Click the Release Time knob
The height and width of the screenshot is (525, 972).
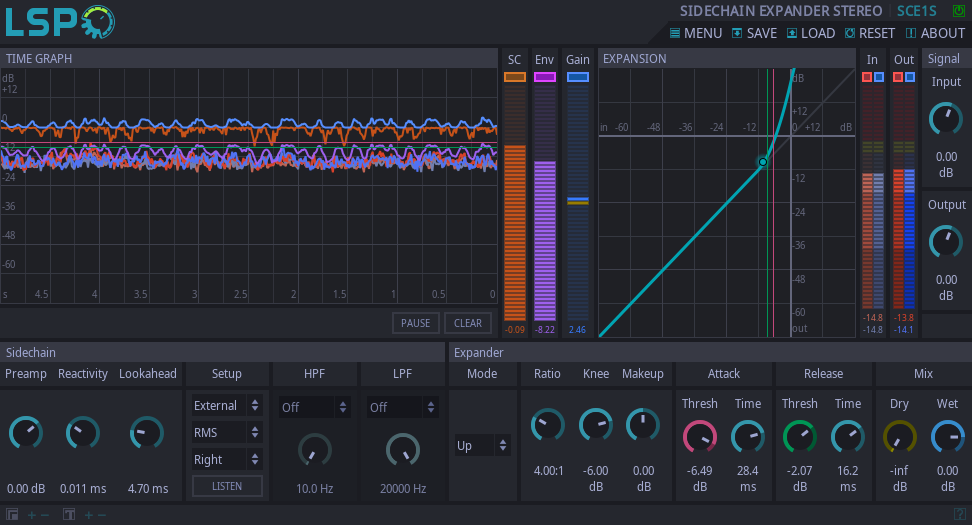tap(847, 437)
